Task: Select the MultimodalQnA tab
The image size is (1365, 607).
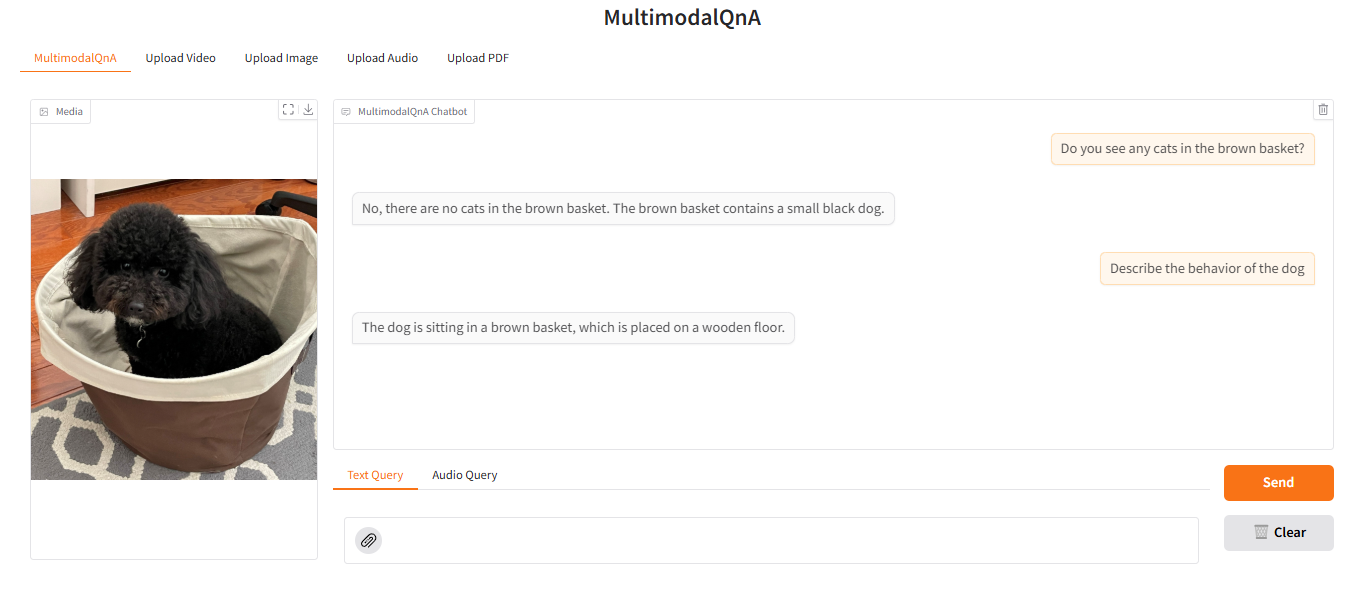Action: pos(75,59)
